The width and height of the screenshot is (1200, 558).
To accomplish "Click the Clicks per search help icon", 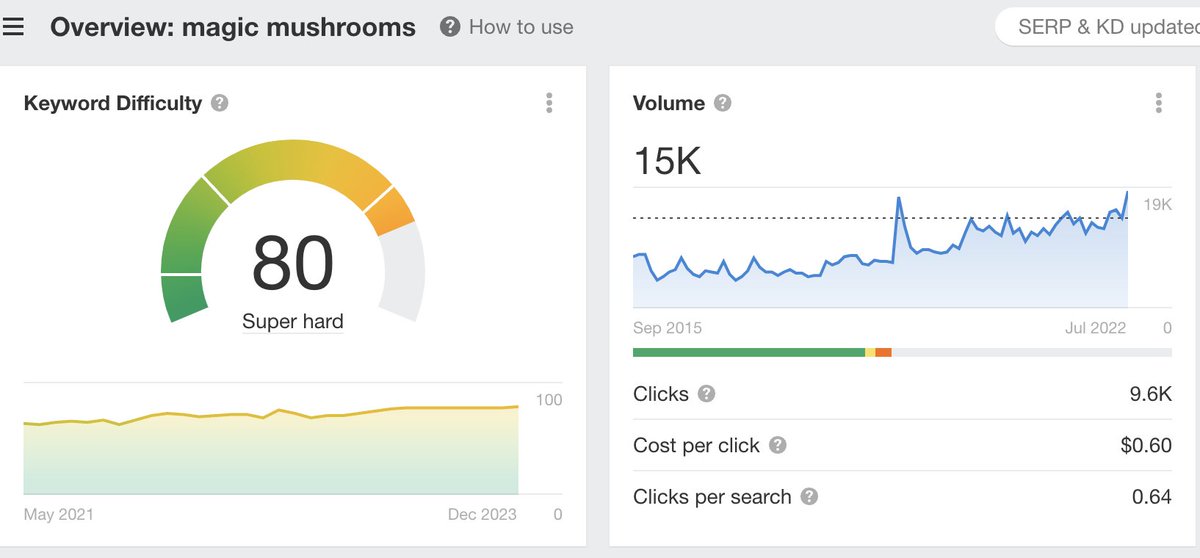I will pyautogui.click(x=809, y=497).
